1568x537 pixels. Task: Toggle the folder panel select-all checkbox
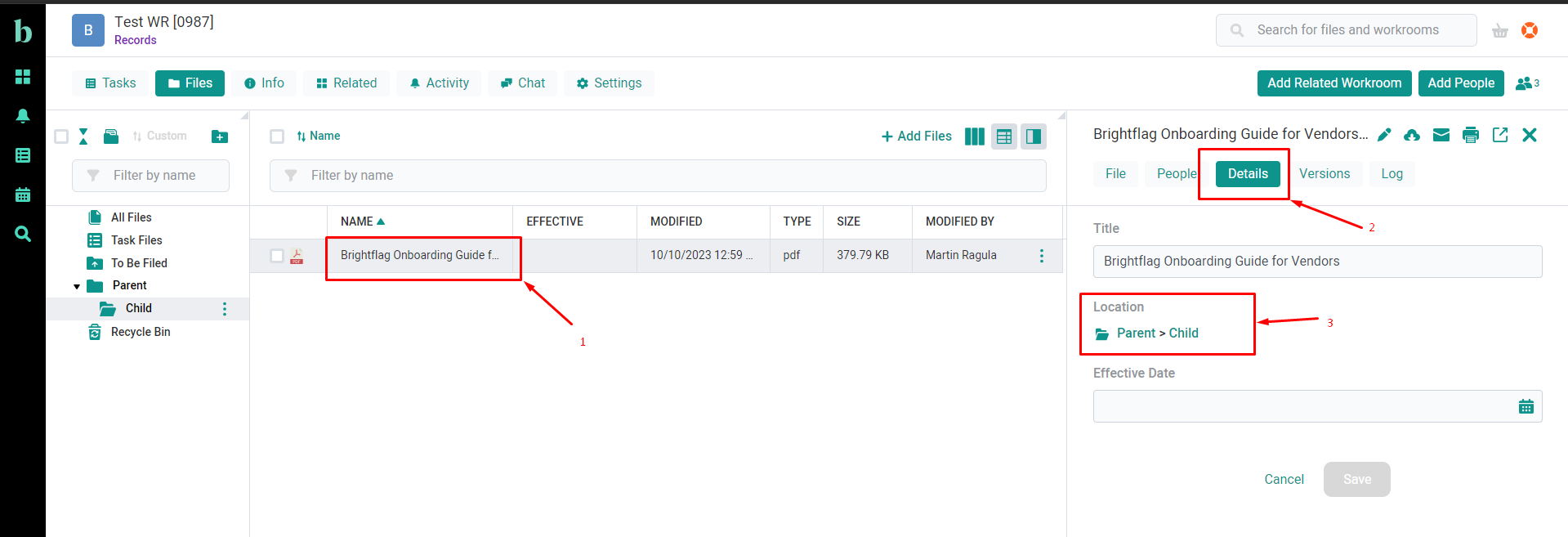tap(61, 136)
